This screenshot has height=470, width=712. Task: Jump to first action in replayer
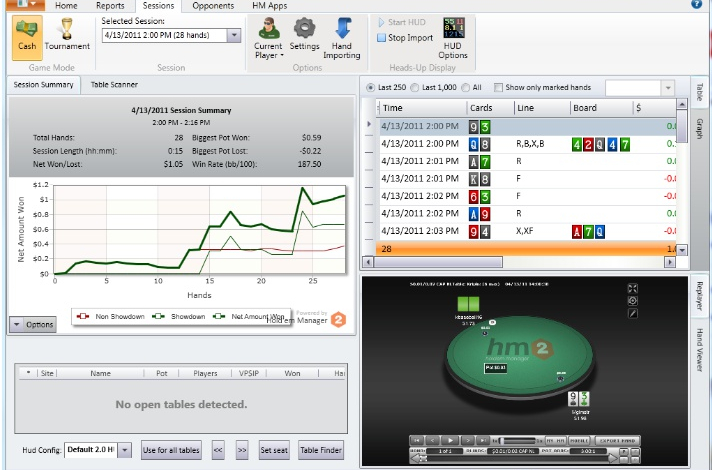[417, 440]
